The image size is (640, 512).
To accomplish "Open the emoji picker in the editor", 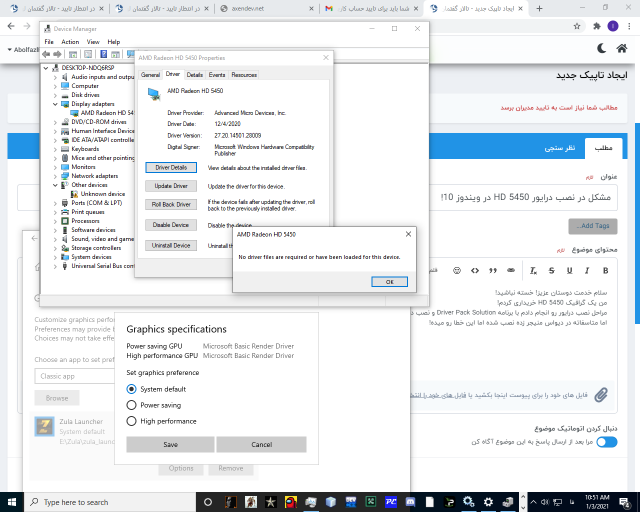I will (457, 270).
